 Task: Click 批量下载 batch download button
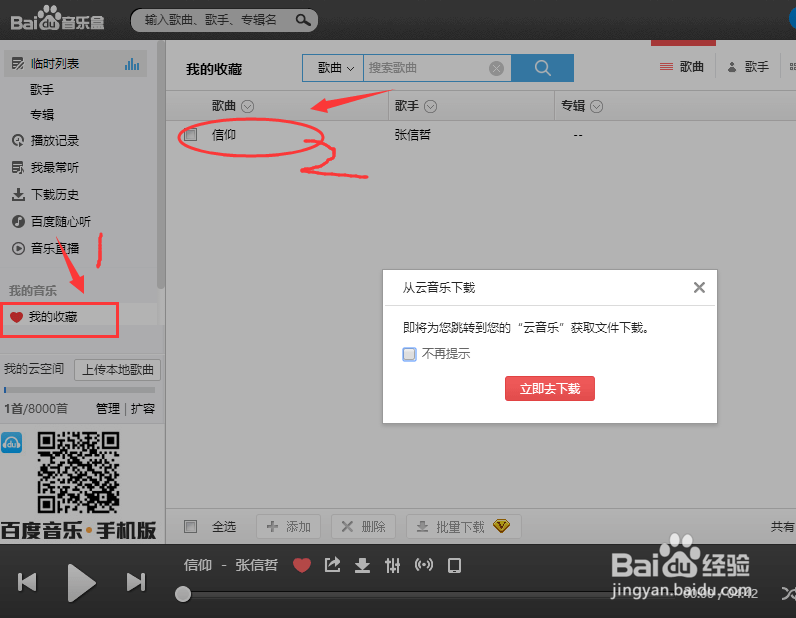[463, 527]
